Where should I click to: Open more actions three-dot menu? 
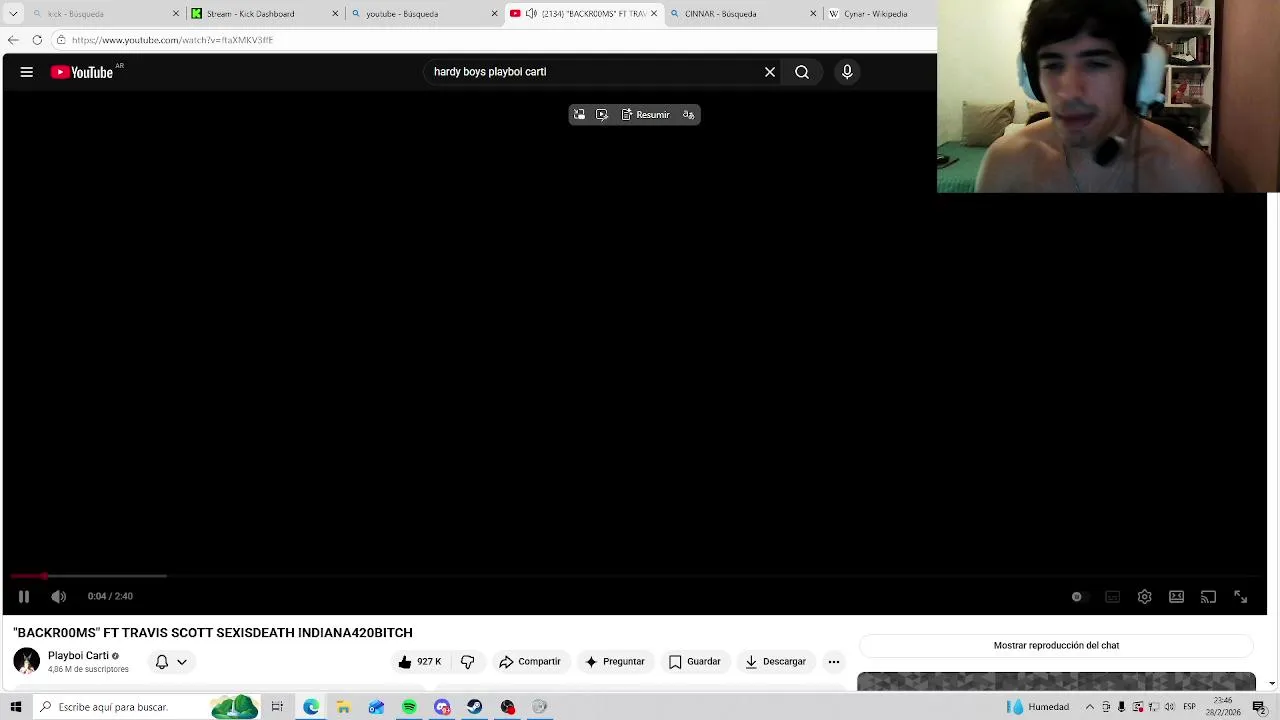[x=834, y=662]
